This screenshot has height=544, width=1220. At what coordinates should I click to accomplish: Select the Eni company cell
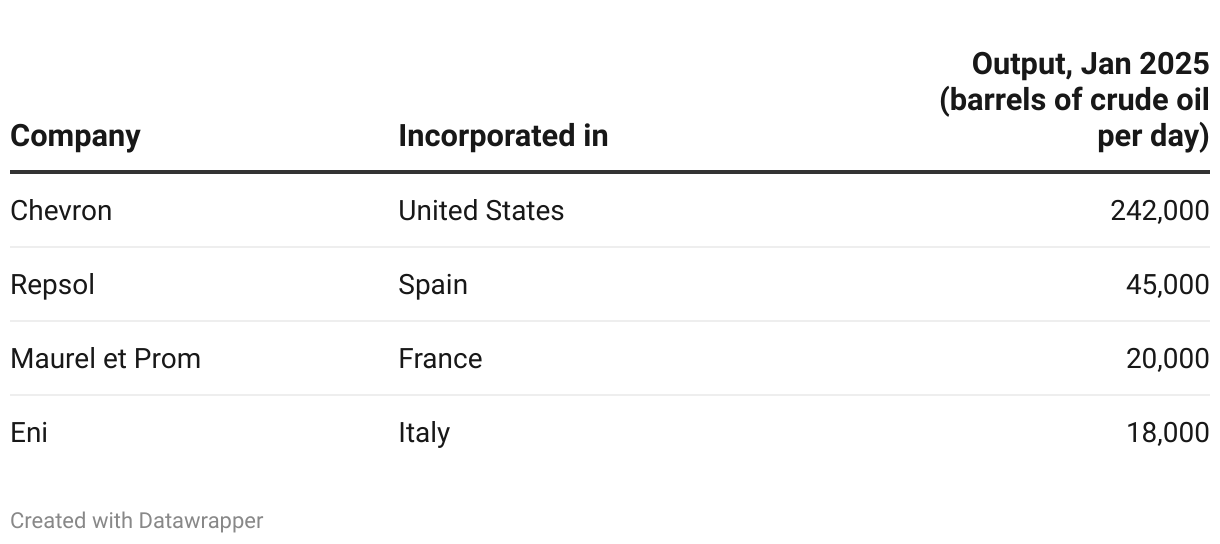pos(29,433)
